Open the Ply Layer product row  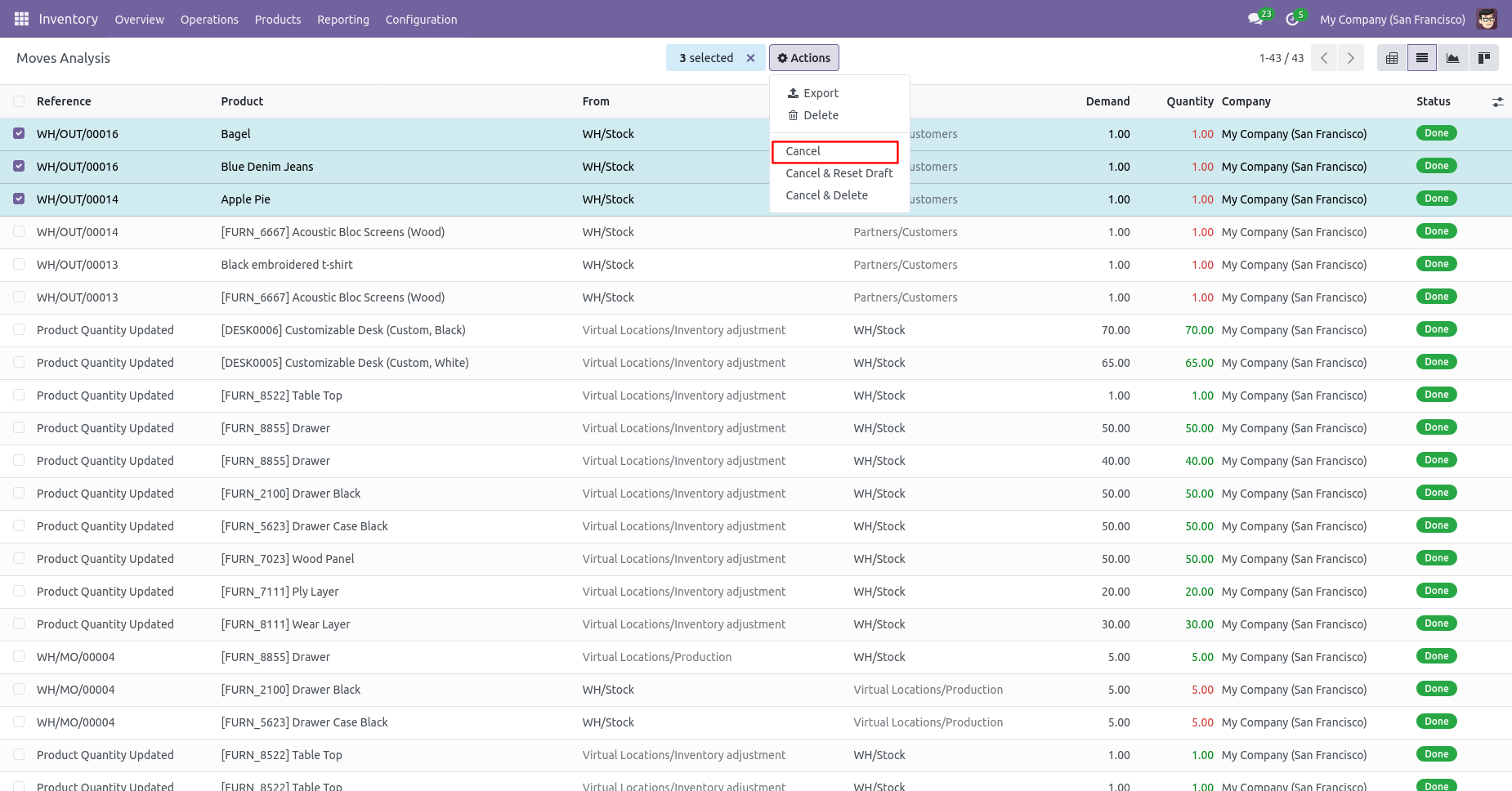tap(756, 592)
